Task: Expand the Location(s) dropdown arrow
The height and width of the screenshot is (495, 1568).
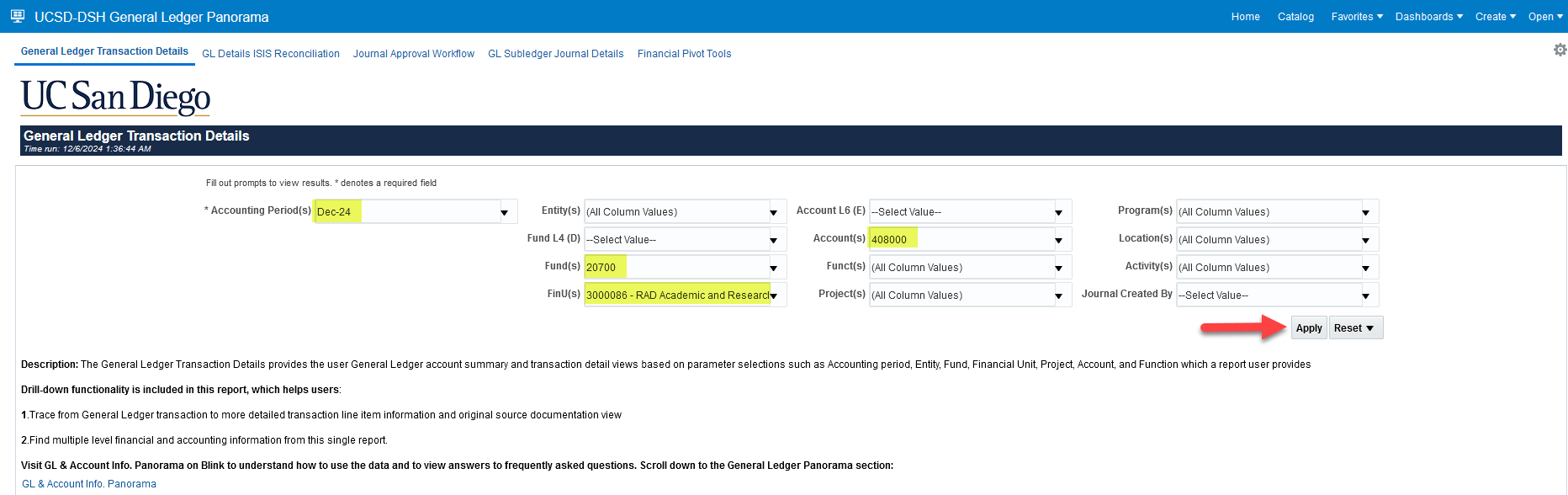Action: (x=1366, y=240)
